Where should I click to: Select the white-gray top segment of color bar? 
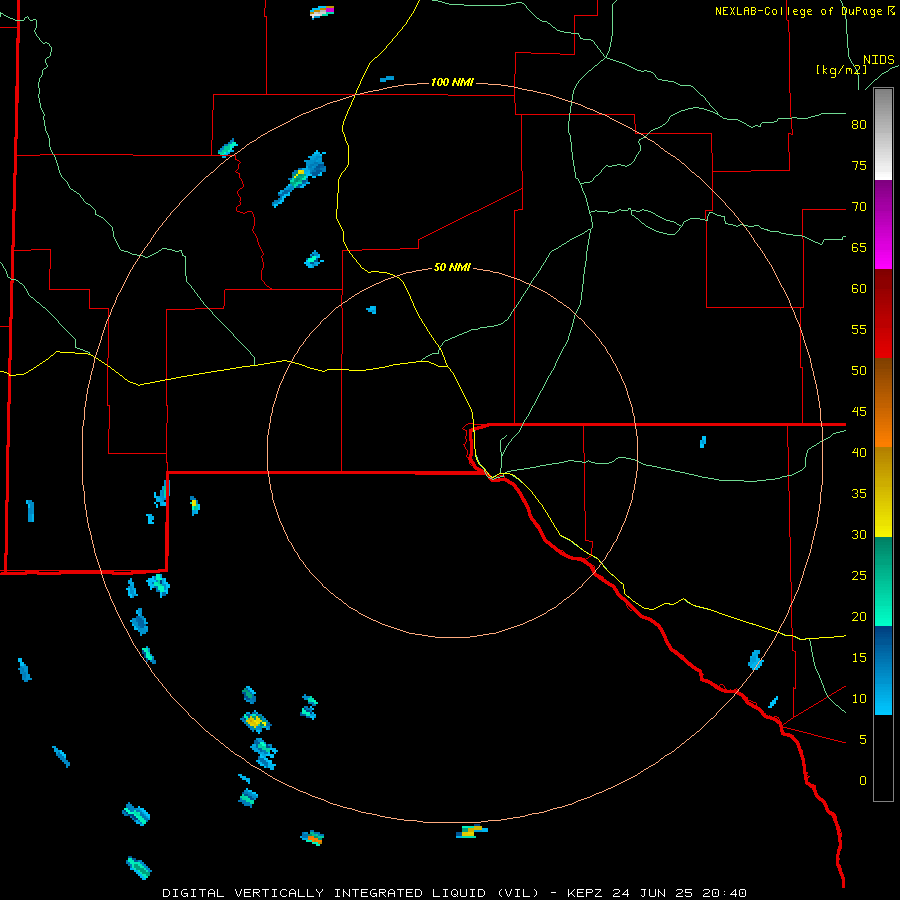(x=883, y=134)
